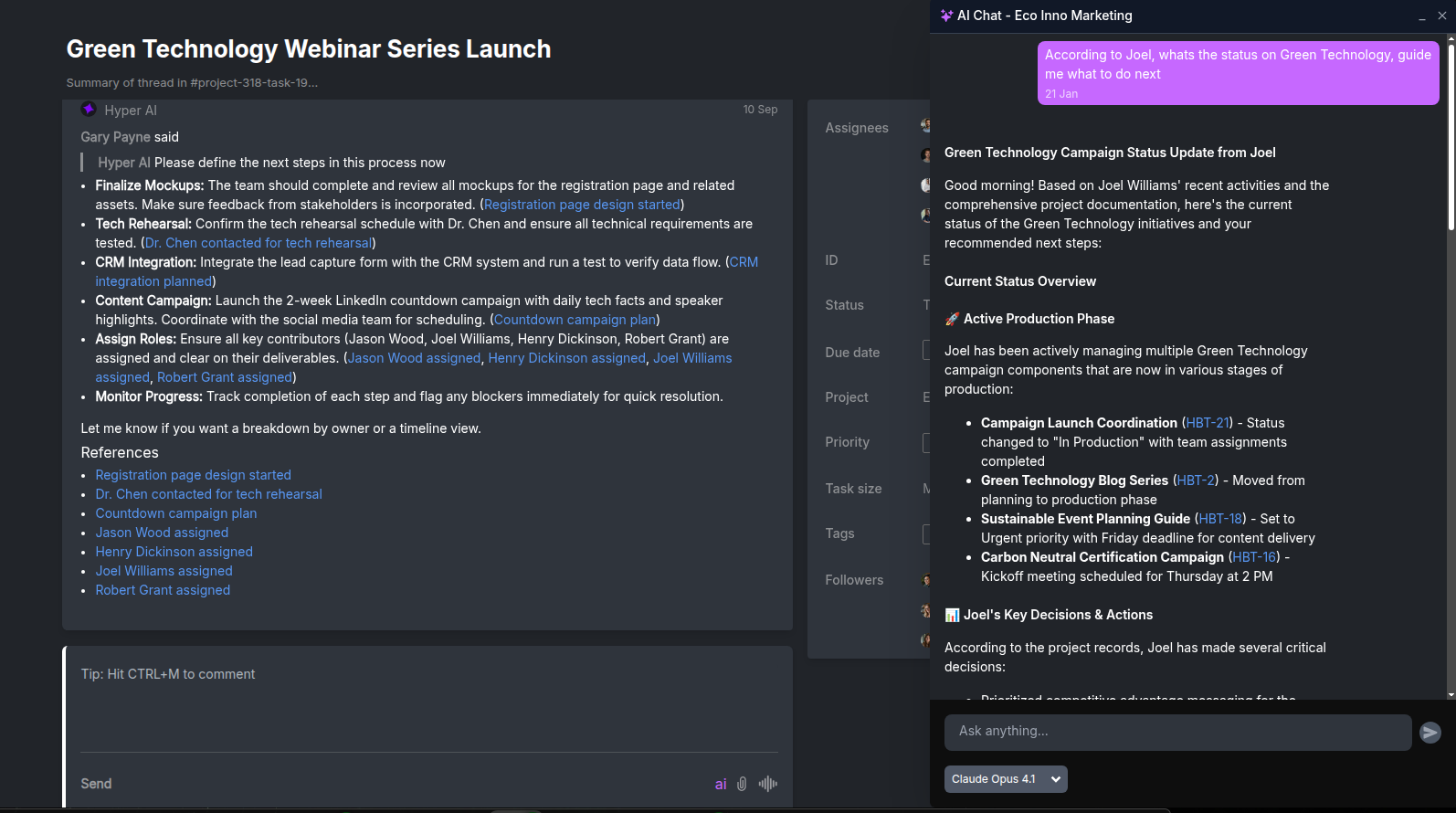Open the Due date field picker
Viewport: 1456px width, 813px height.
(x=925, y=352)
